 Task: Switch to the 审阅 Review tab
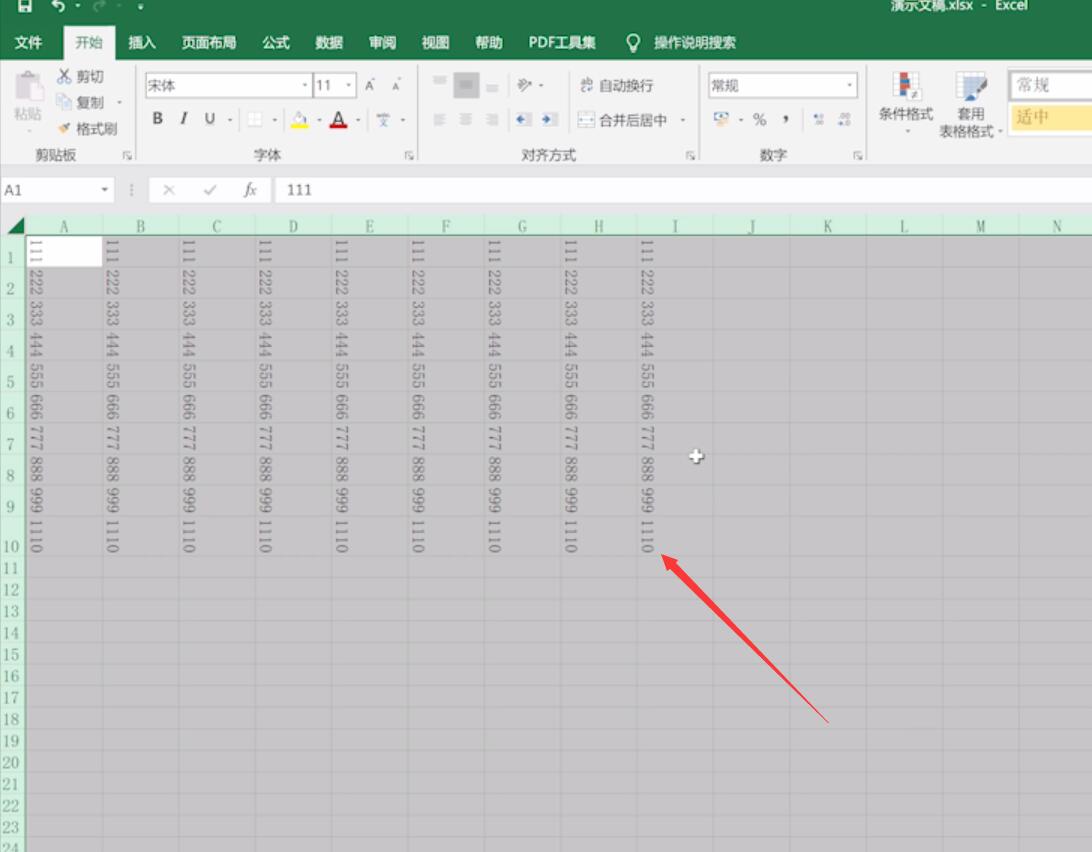[x=382, y=42]
